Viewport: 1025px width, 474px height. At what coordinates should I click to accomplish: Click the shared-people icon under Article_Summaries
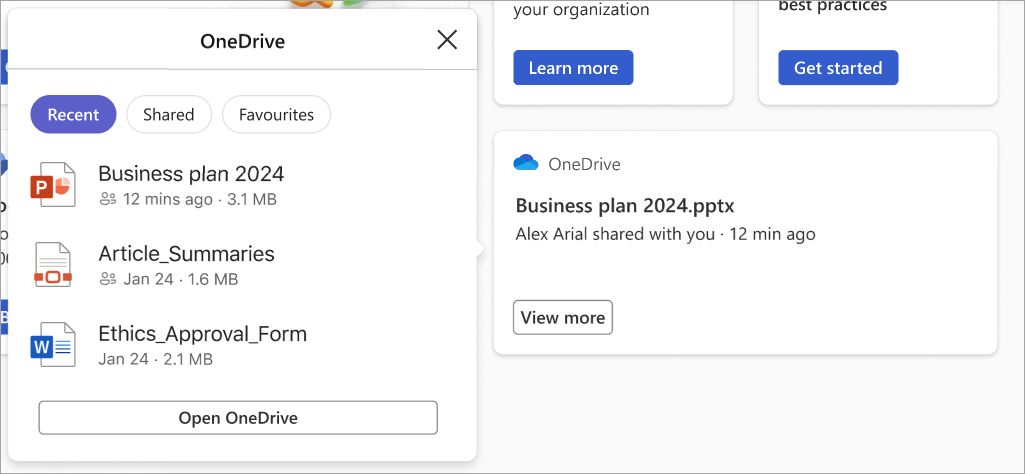coord(107,279)
